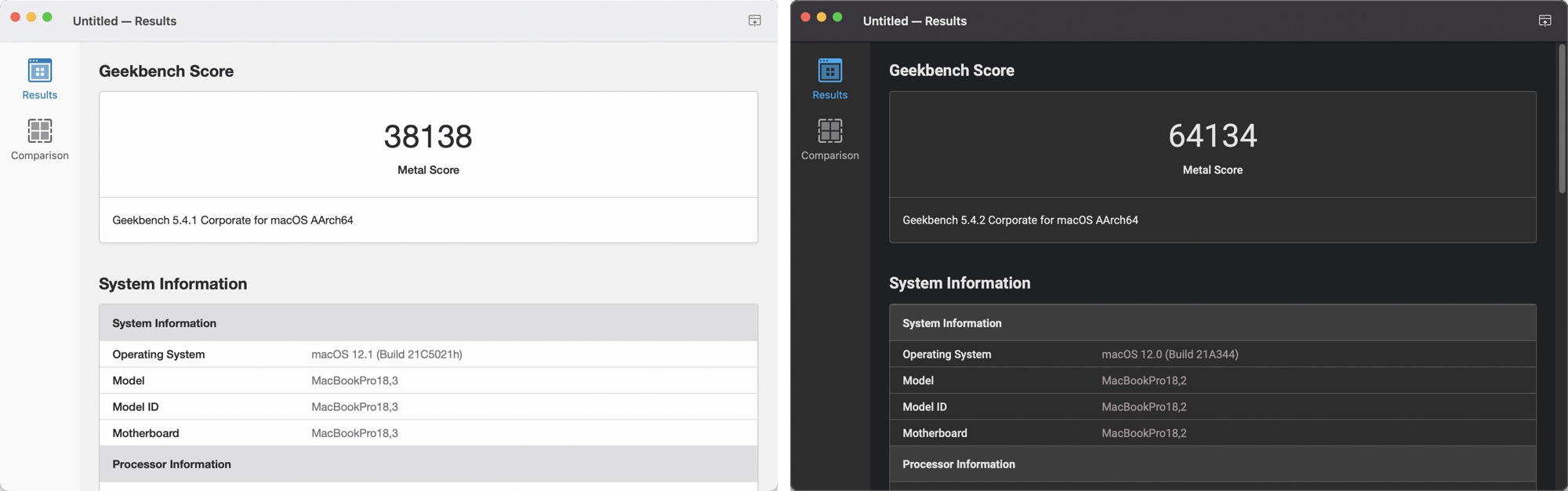Click Model ID label in dark window
Viewport: 1568px width, 491px height.
924,407
